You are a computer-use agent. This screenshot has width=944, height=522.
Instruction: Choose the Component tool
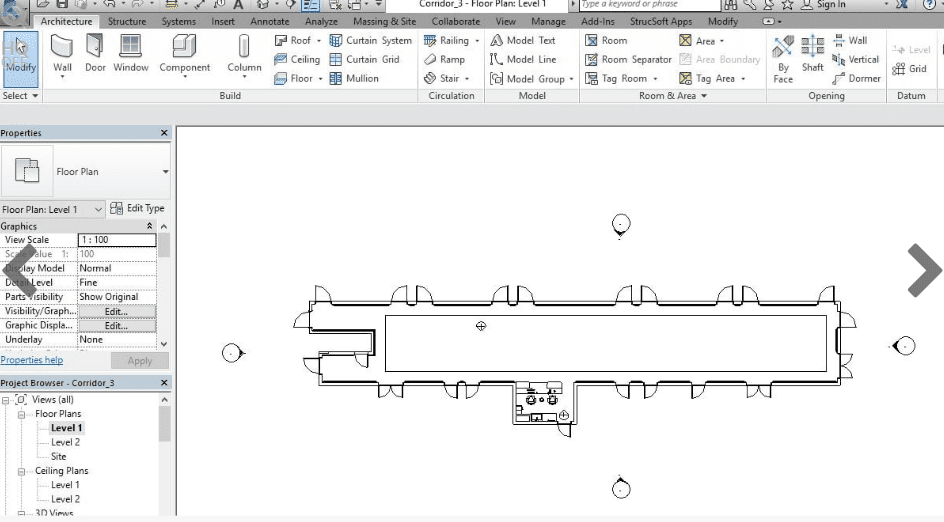(x=184, y=54)
